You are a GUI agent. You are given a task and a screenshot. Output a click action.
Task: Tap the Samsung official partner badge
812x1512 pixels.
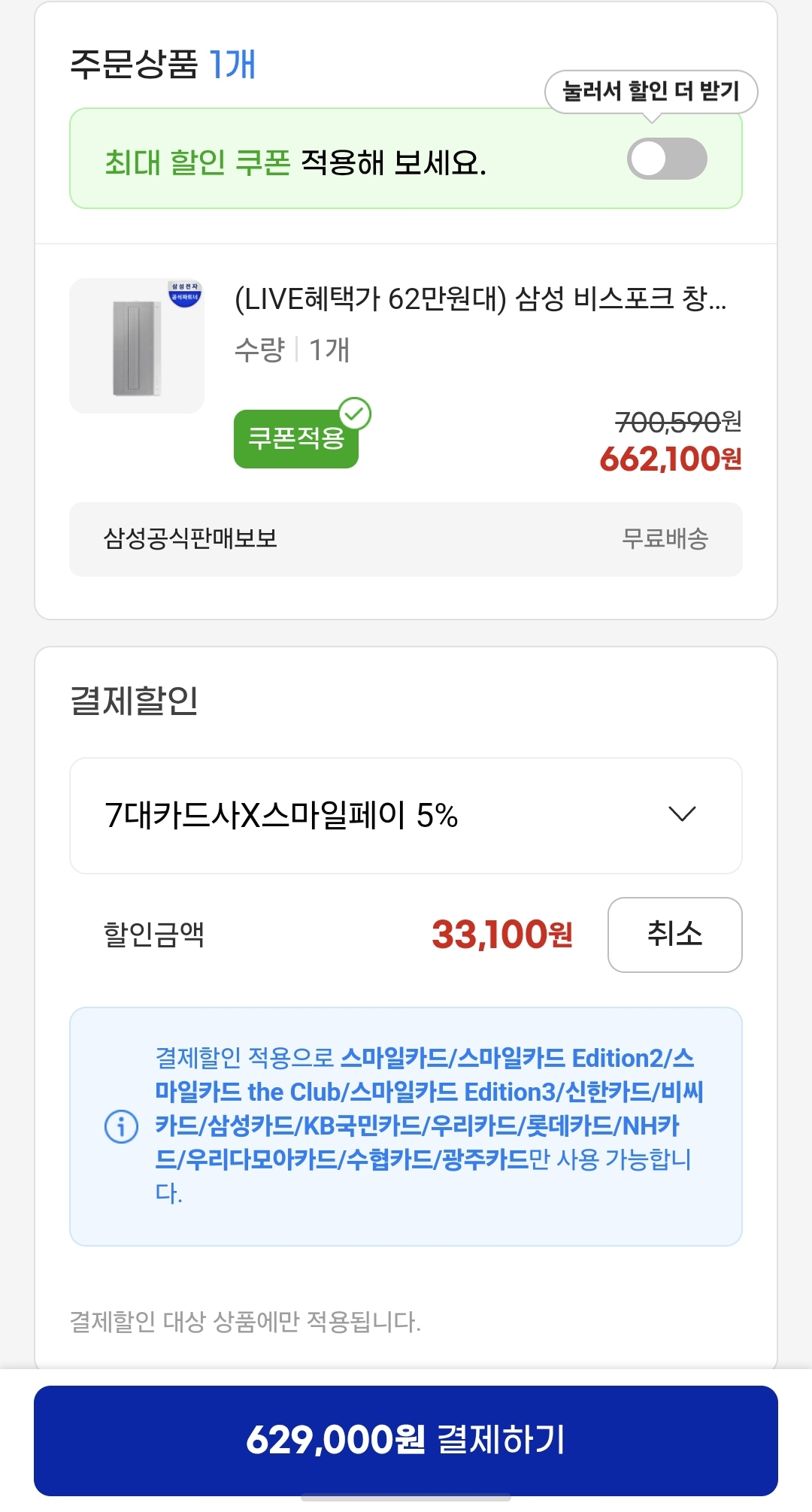click(x=185, y=292)
